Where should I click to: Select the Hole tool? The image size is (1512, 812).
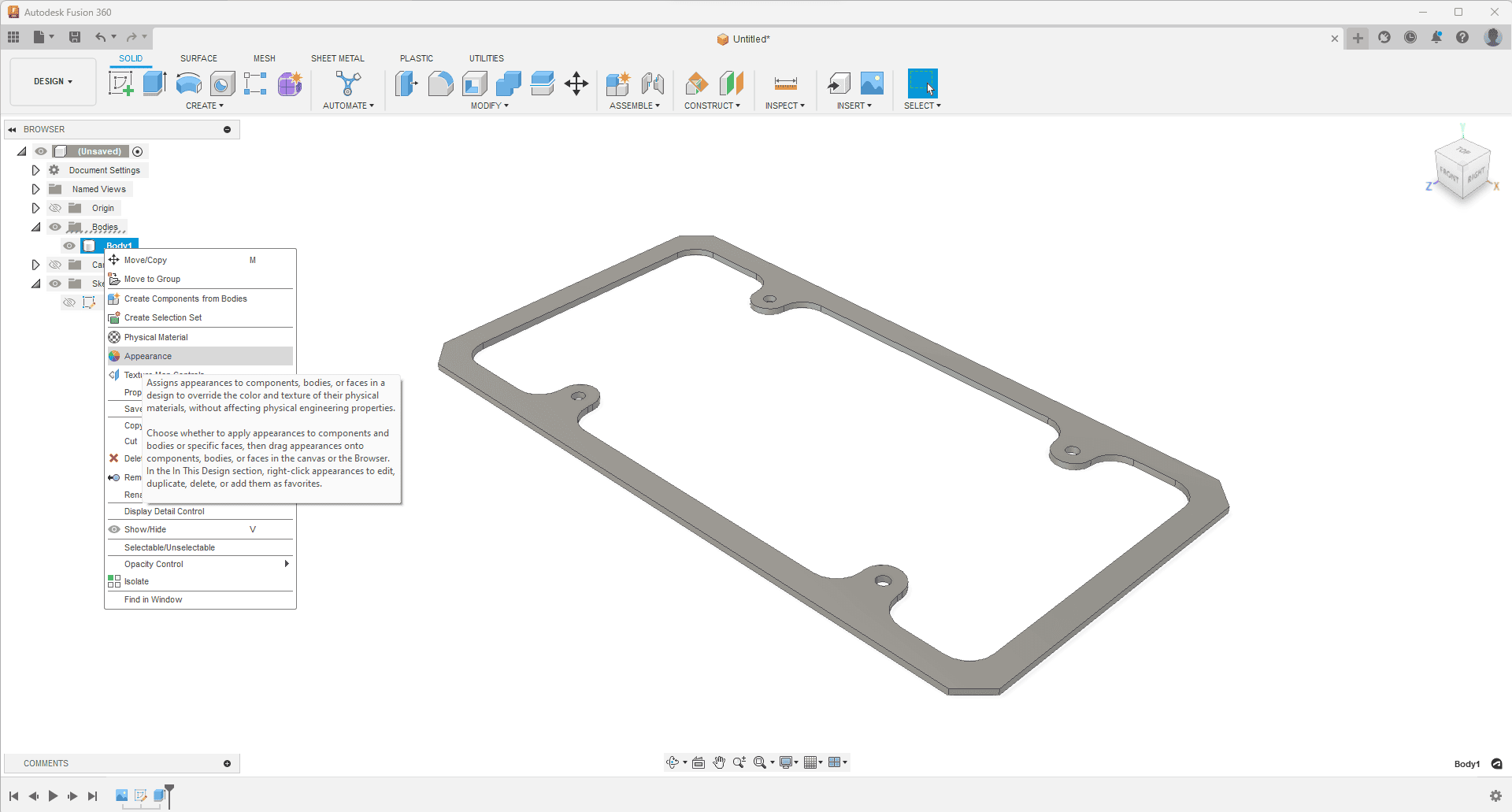tap(223, 83)
